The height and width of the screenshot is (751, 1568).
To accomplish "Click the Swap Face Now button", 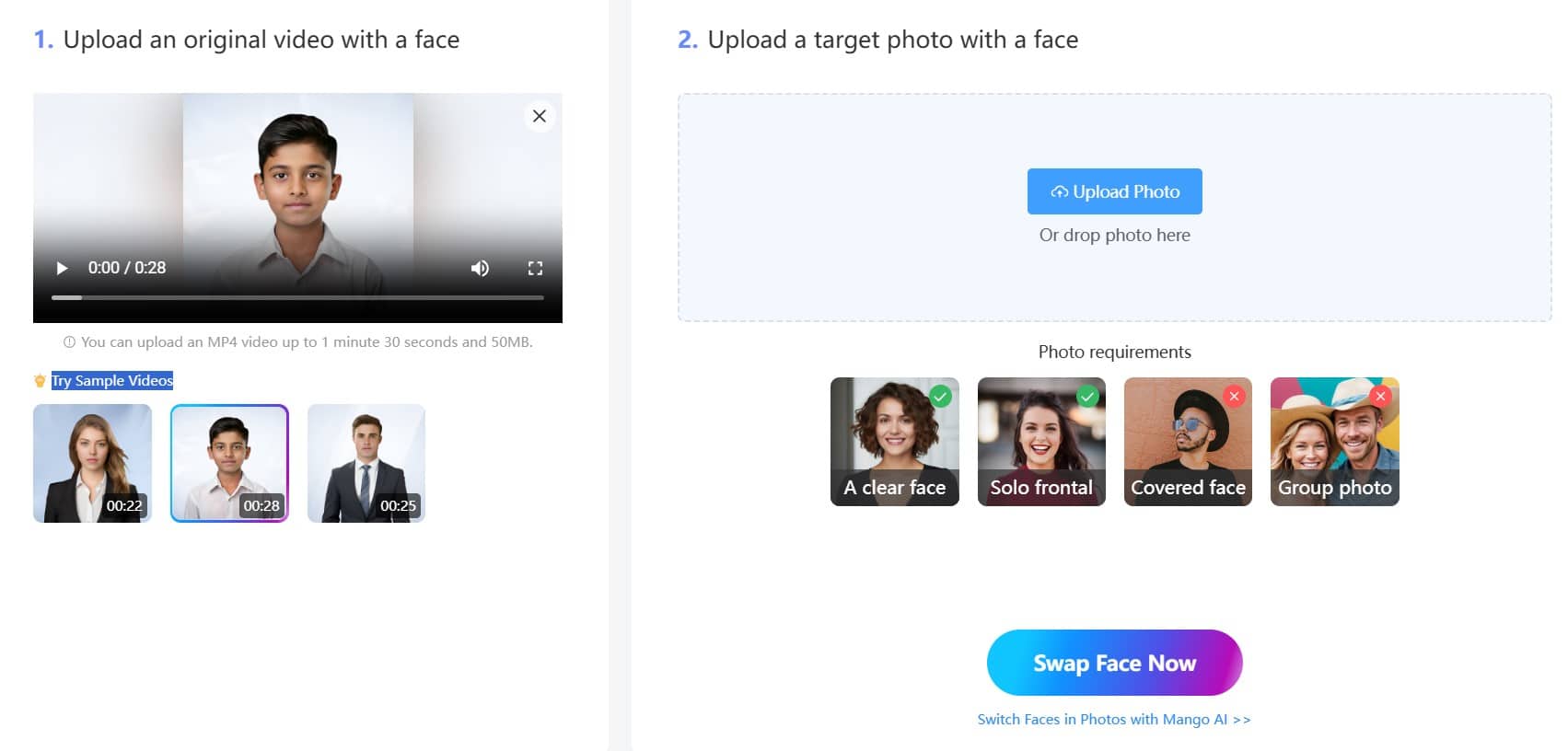I will [x=1114, y=663].
